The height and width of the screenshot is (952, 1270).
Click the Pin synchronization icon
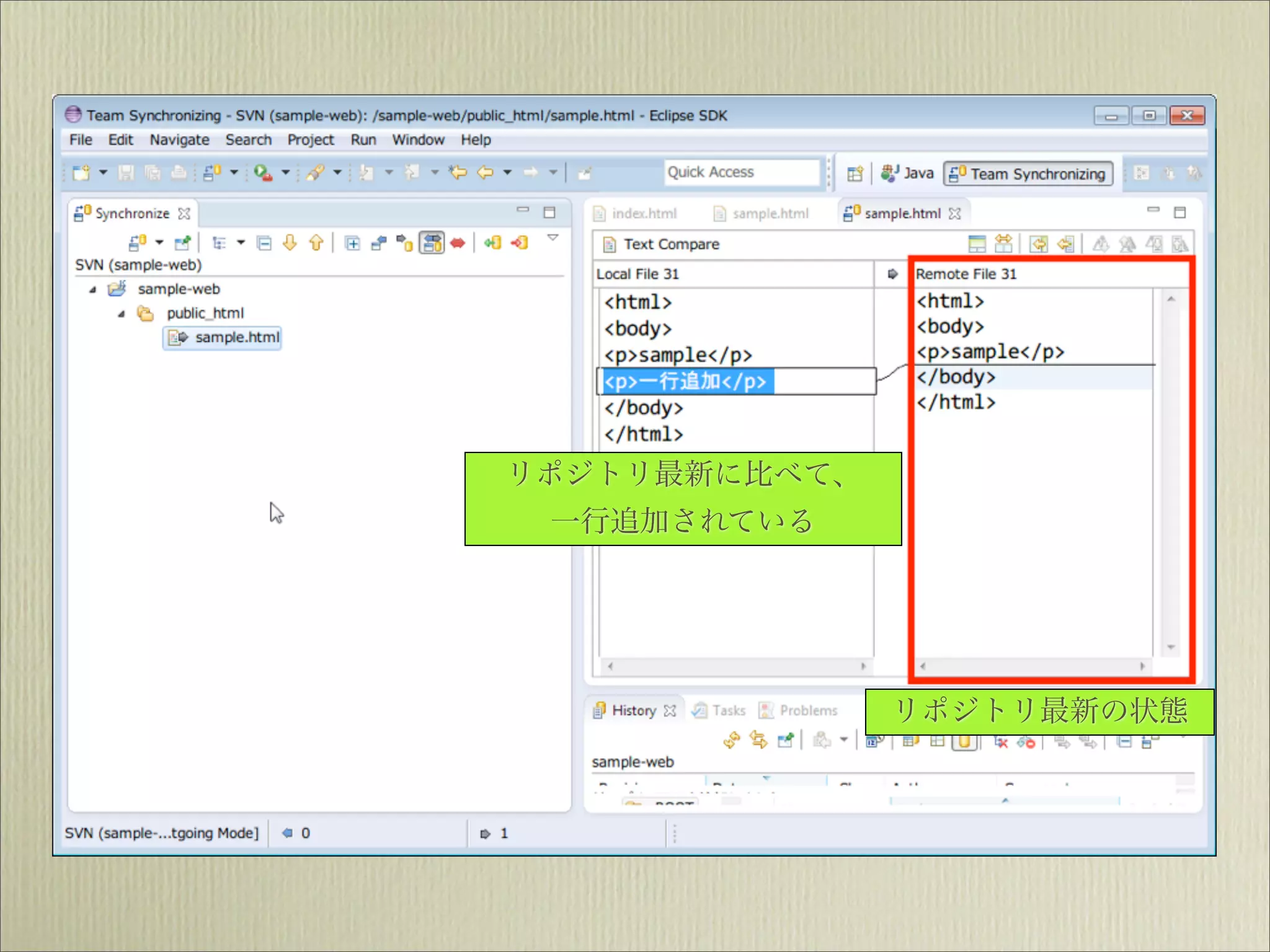tap(182, 243)
